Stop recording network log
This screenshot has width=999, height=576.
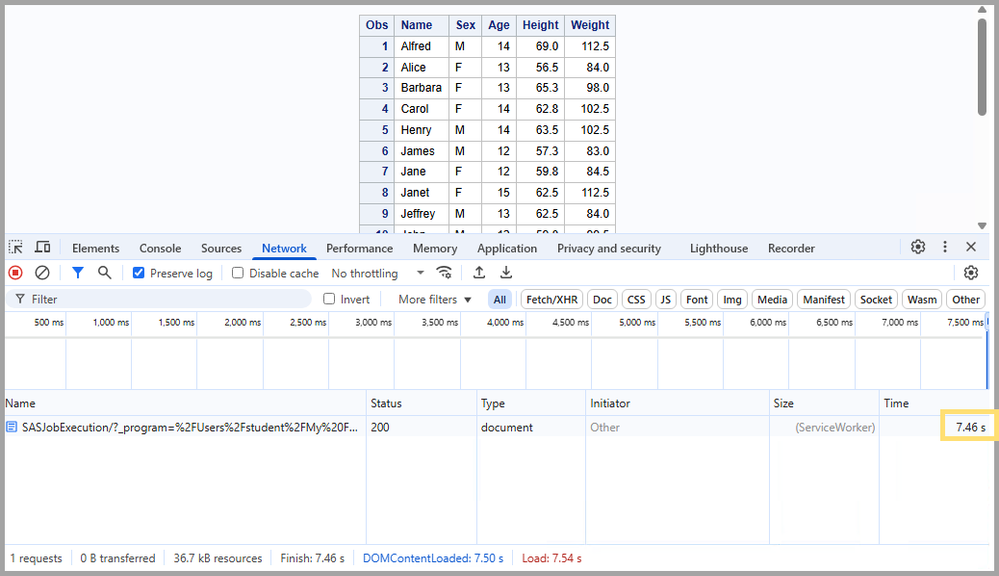16,273
